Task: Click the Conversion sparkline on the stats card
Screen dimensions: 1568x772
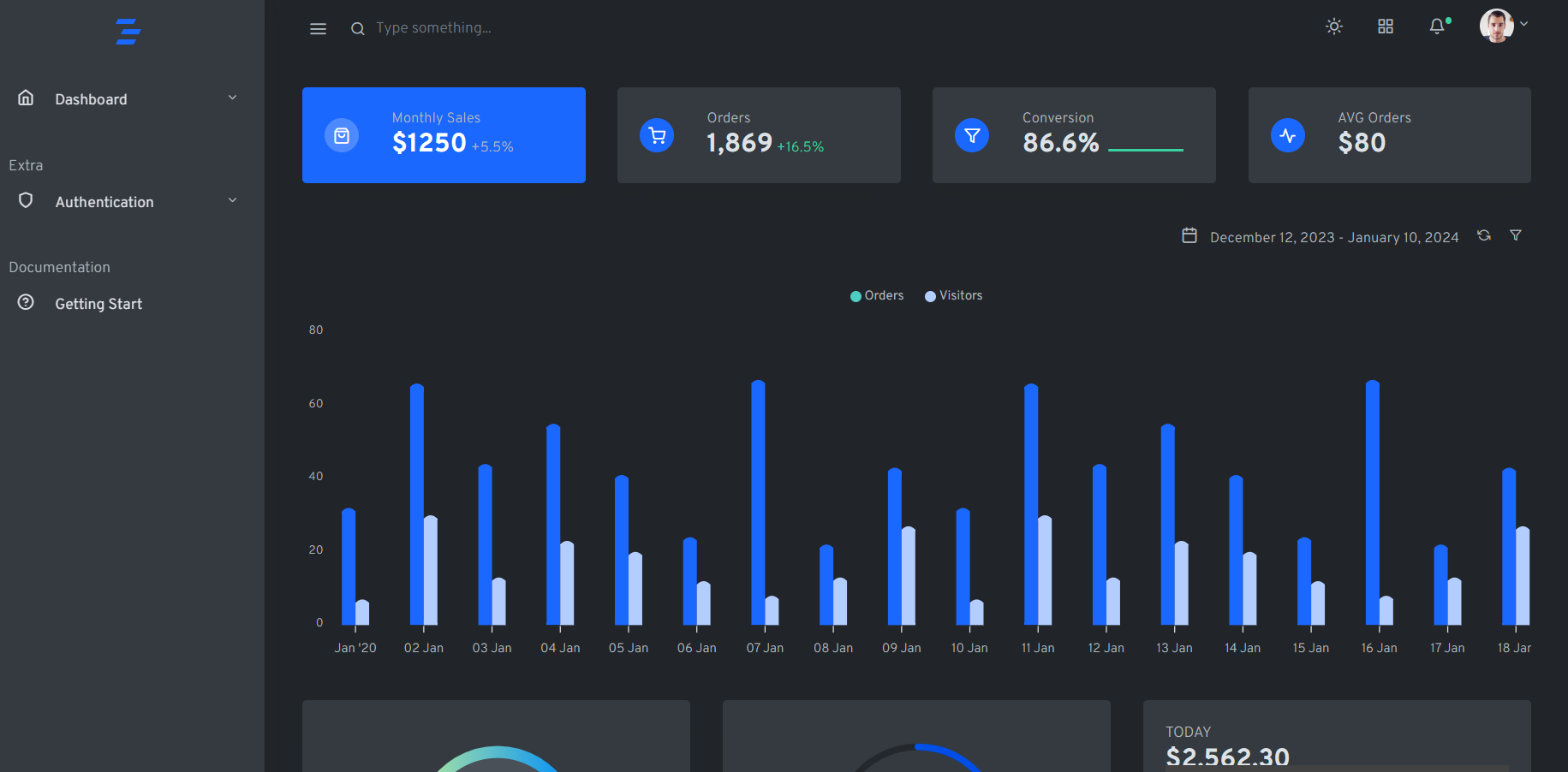Action: click(x=1145, y=147)
